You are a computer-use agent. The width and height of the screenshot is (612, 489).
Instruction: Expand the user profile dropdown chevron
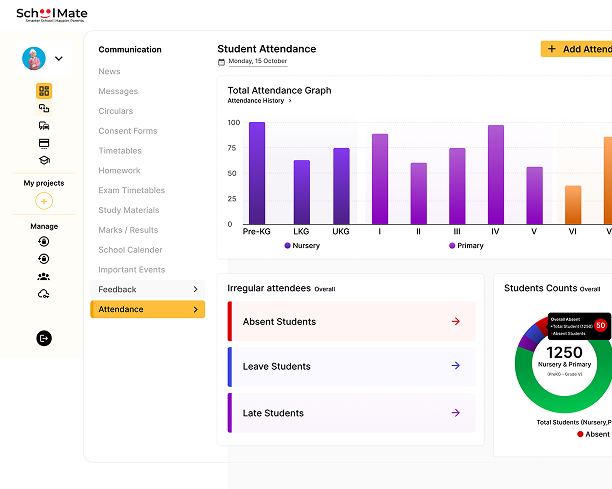59,59
